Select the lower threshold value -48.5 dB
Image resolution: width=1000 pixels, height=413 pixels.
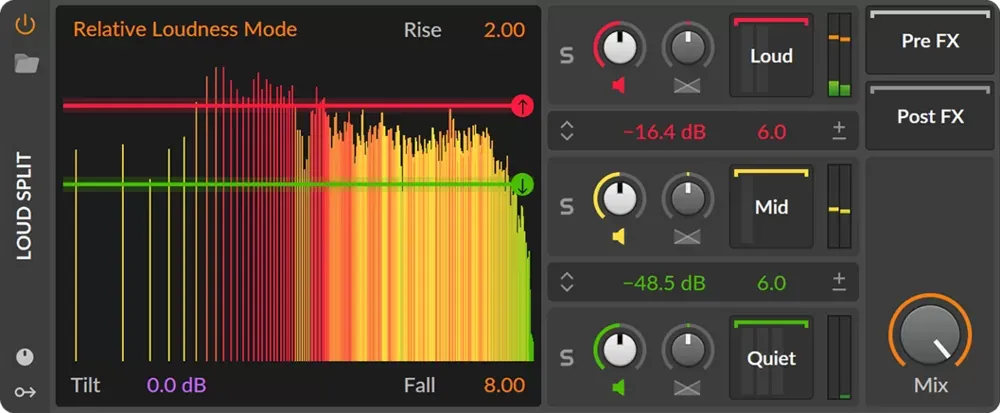(664, 284)
